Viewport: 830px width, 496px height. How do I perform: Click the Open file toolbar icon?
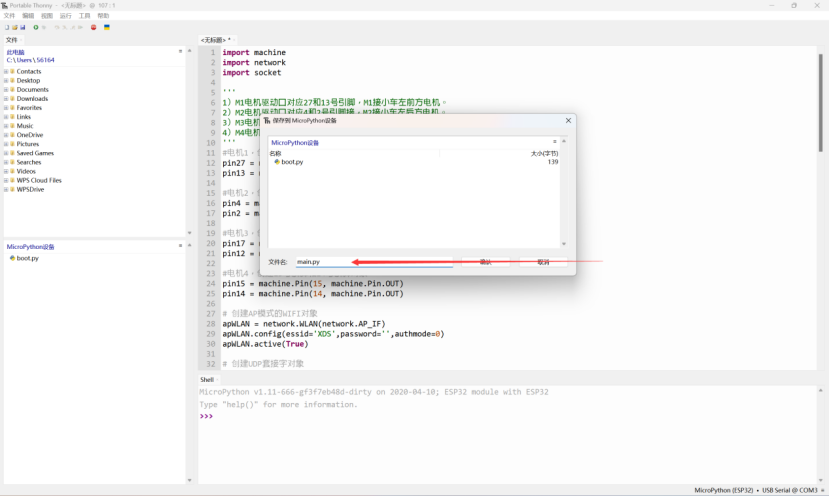pos(15,27)
